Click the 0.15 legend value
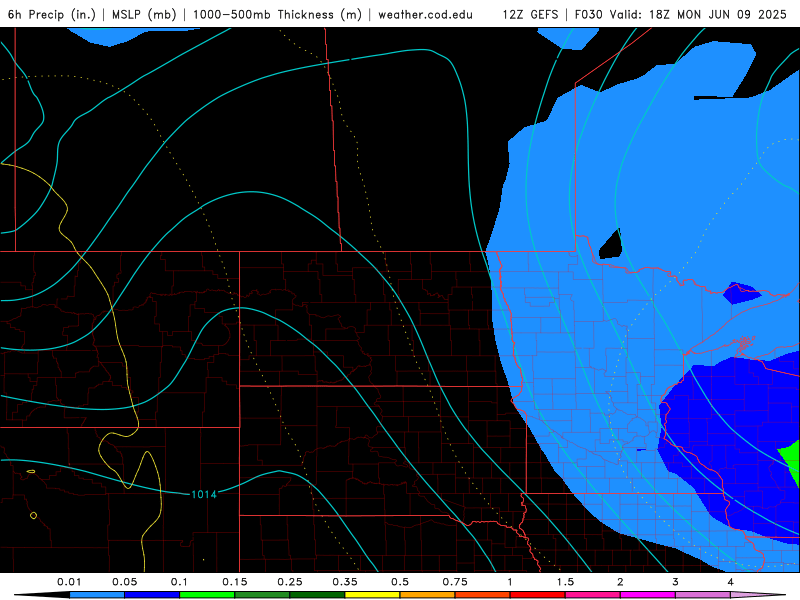Screen dimensions: 800x600 (235, 582)
